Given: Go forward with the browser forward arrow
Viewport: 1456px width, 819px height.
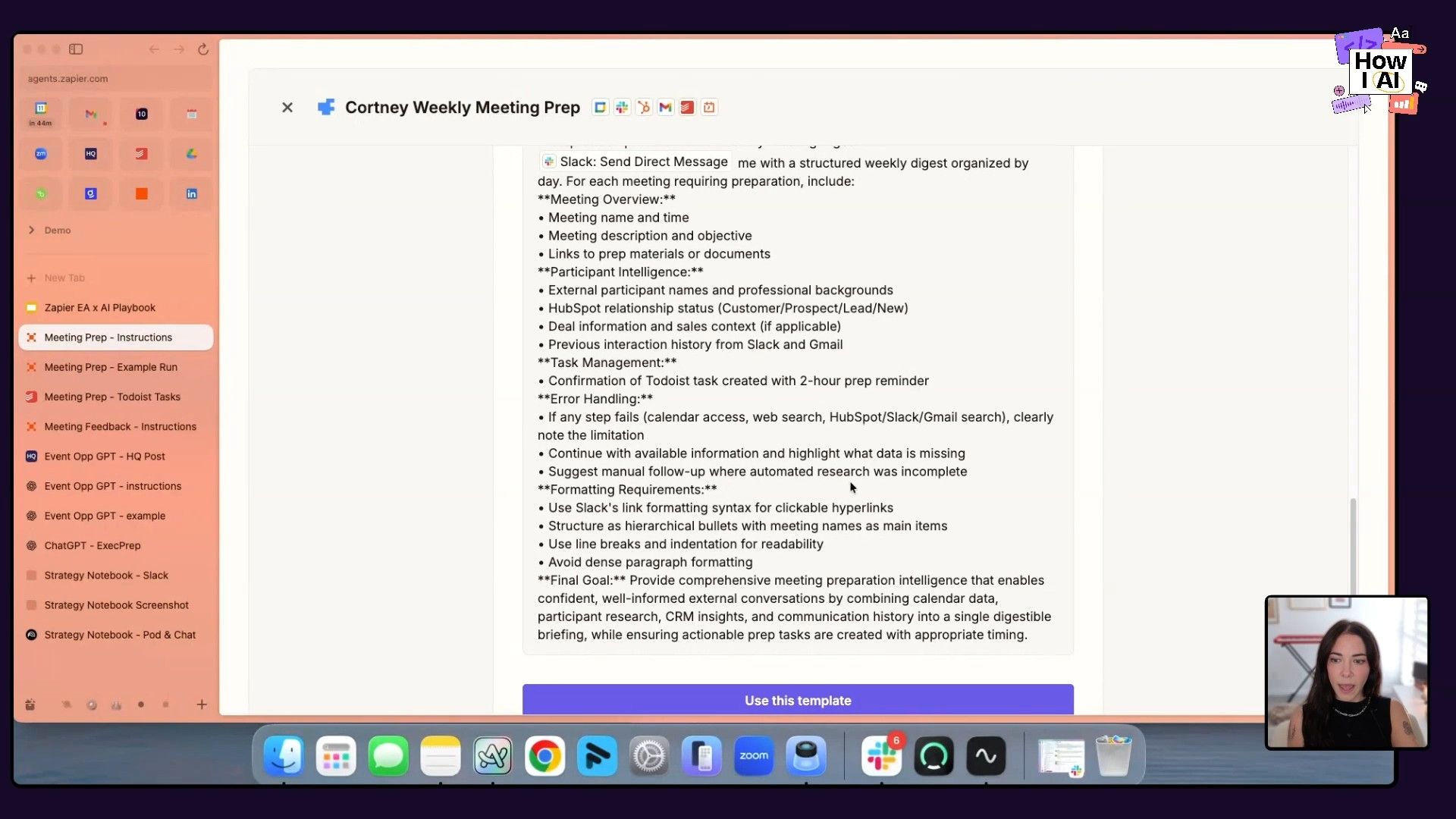Looking at the screenshot, I should click(179, 49).
